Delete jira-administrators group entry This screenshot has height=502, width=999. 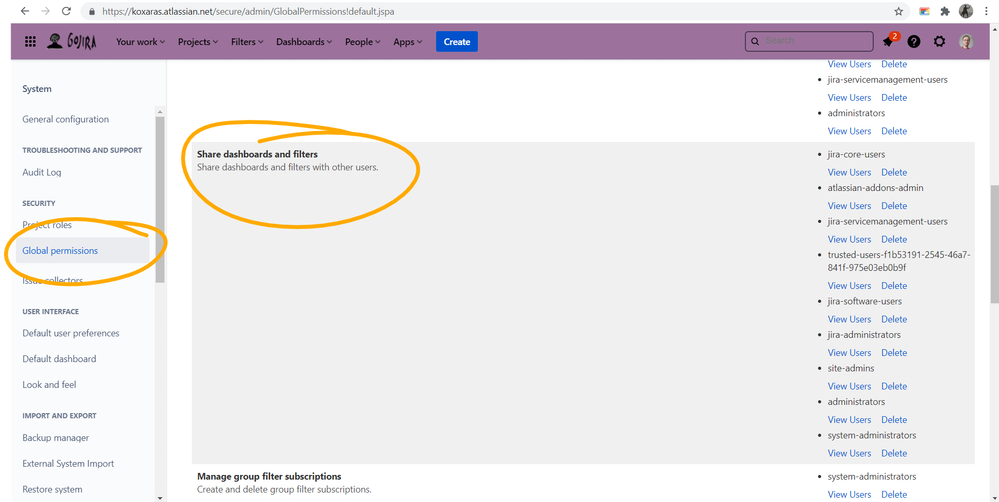click(x=894, y=352)
